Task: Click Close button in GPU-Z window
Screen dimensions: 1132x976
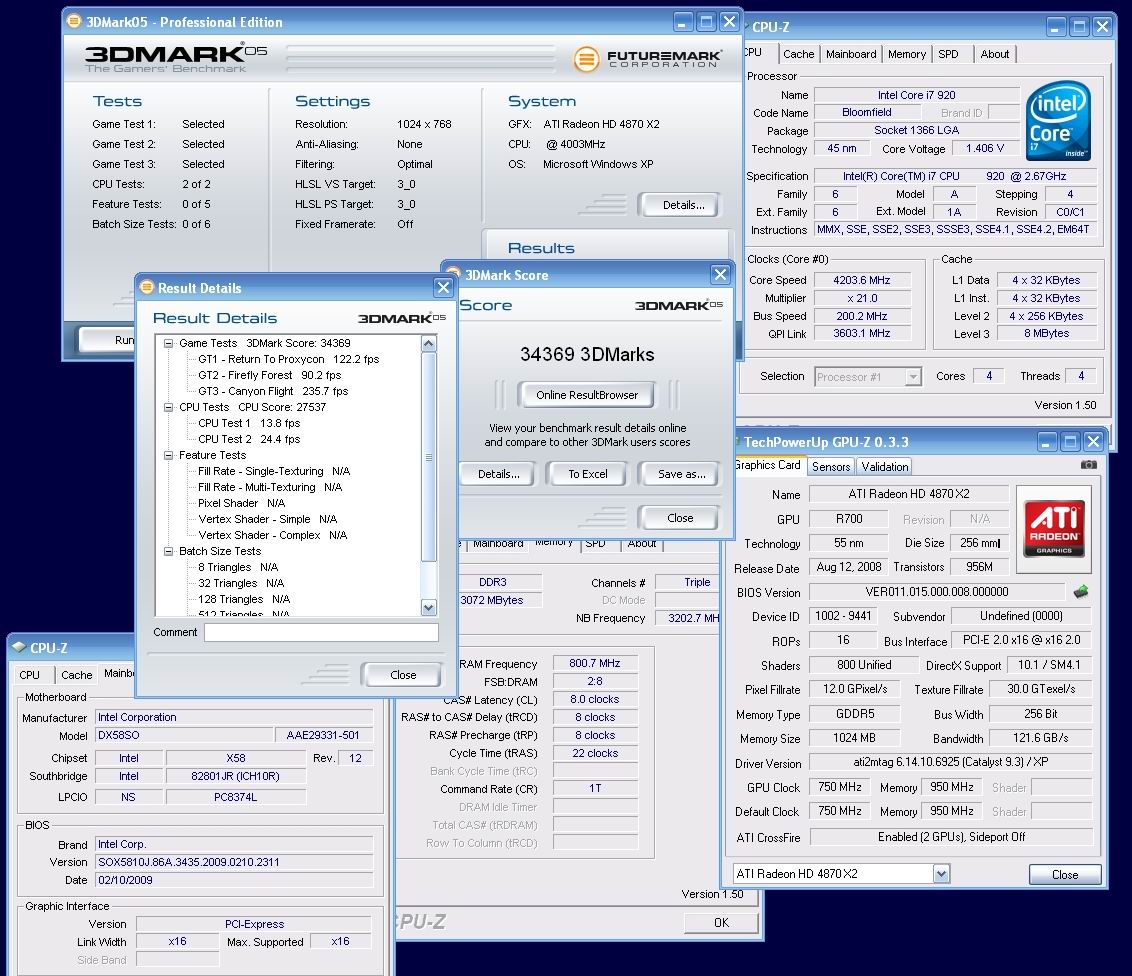Action: coord(1065,875)
